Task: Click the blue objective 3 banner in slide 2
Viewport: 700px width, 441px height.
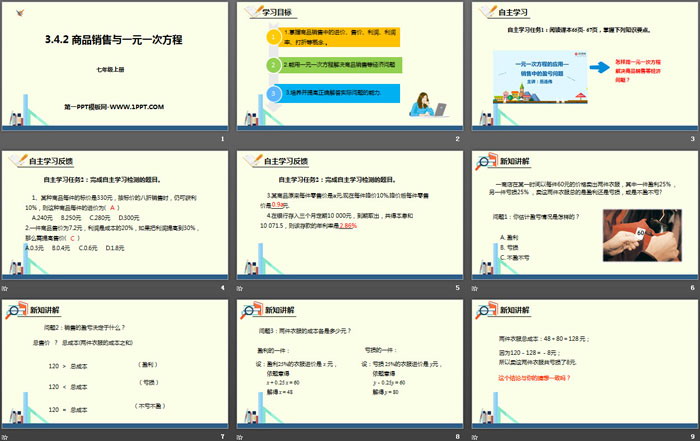Action: (x=339, y=93)
